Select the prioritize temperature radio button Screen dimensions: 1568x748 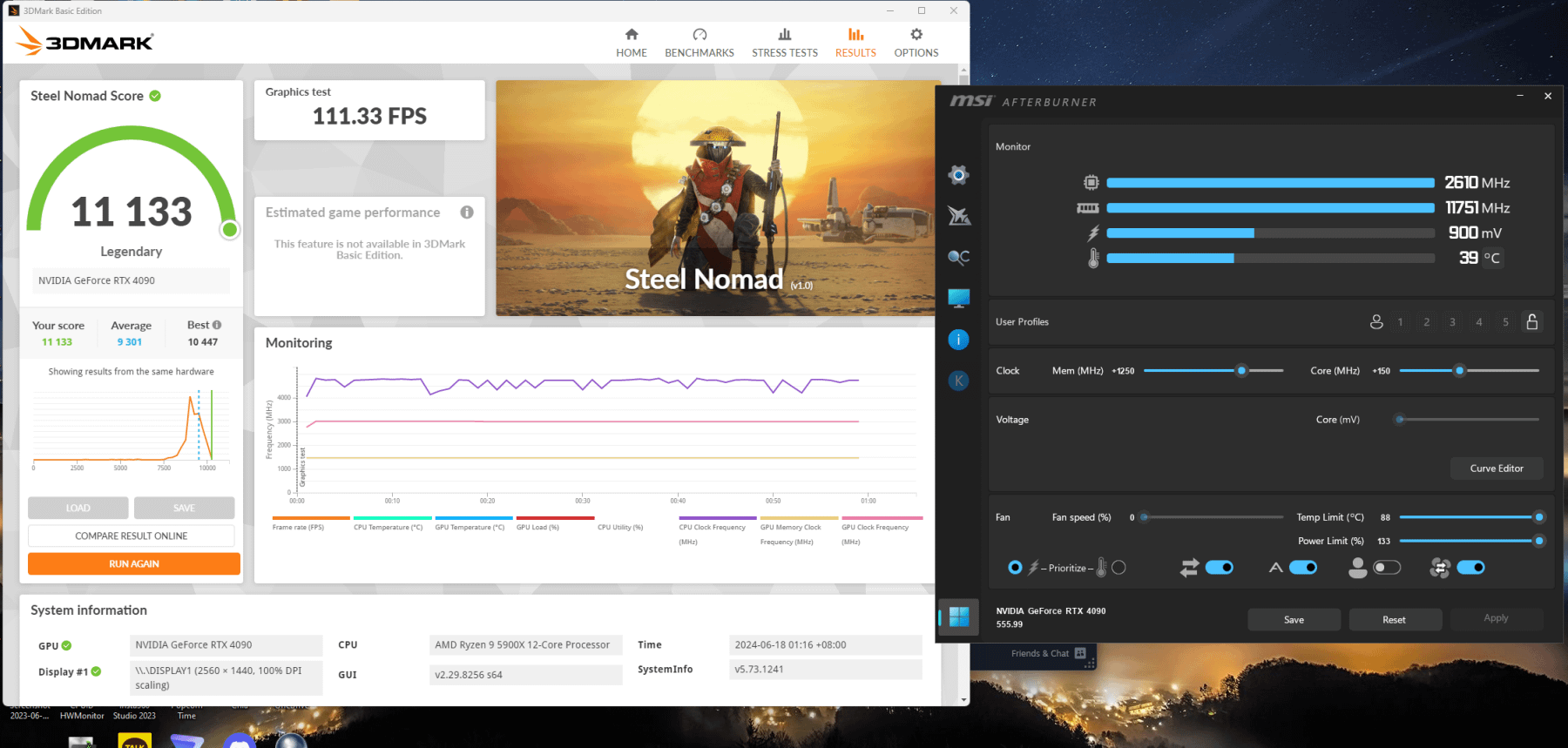1119,568
